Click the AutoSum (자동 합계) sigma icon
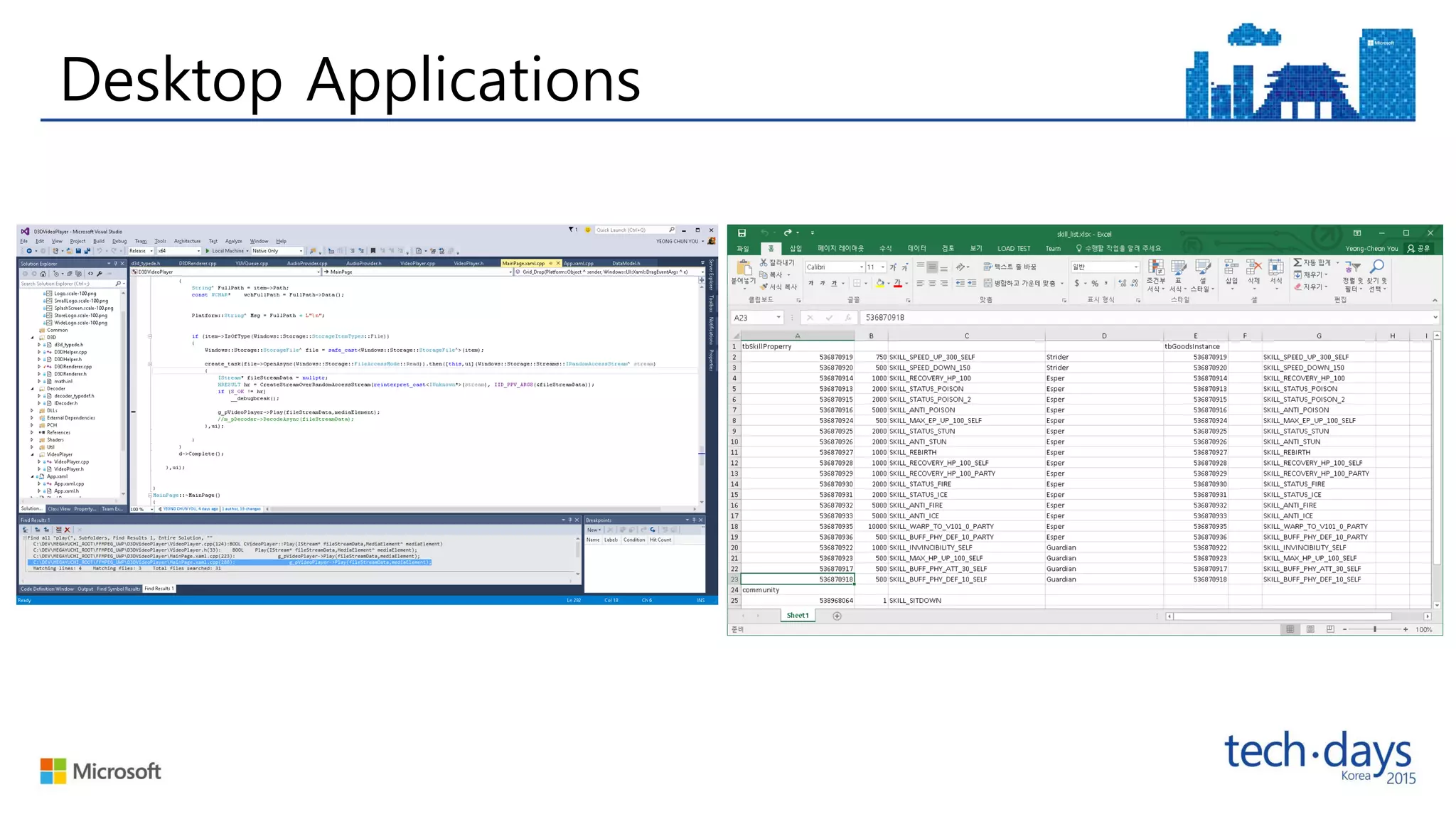1456x819 pixels. 1297,263
